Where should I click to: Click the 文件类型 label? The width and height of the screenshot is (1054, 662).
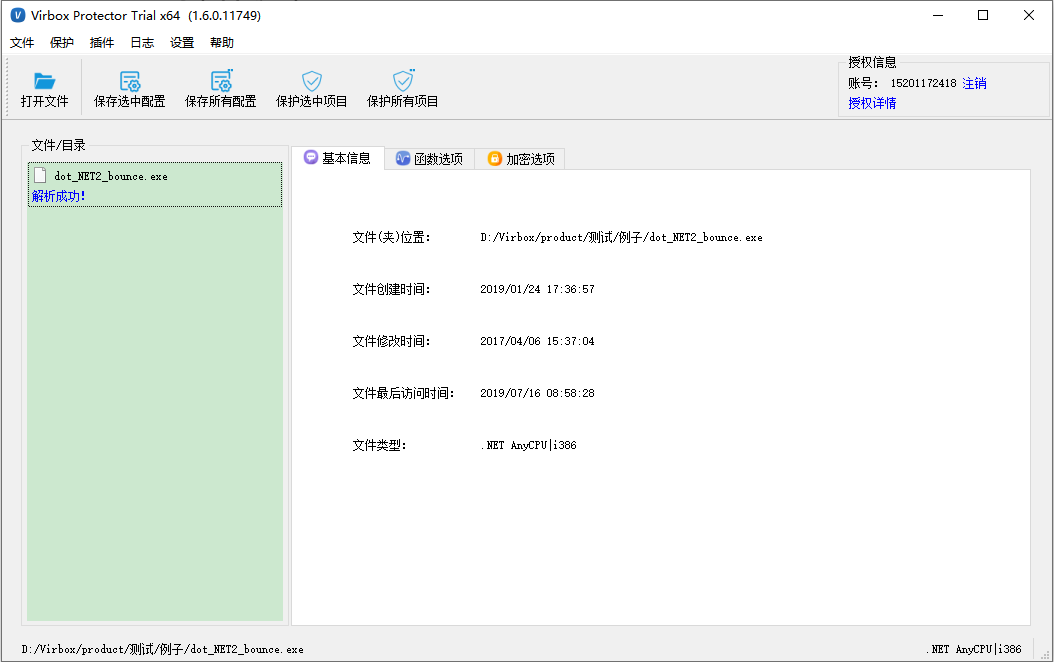tap(379, 445)
